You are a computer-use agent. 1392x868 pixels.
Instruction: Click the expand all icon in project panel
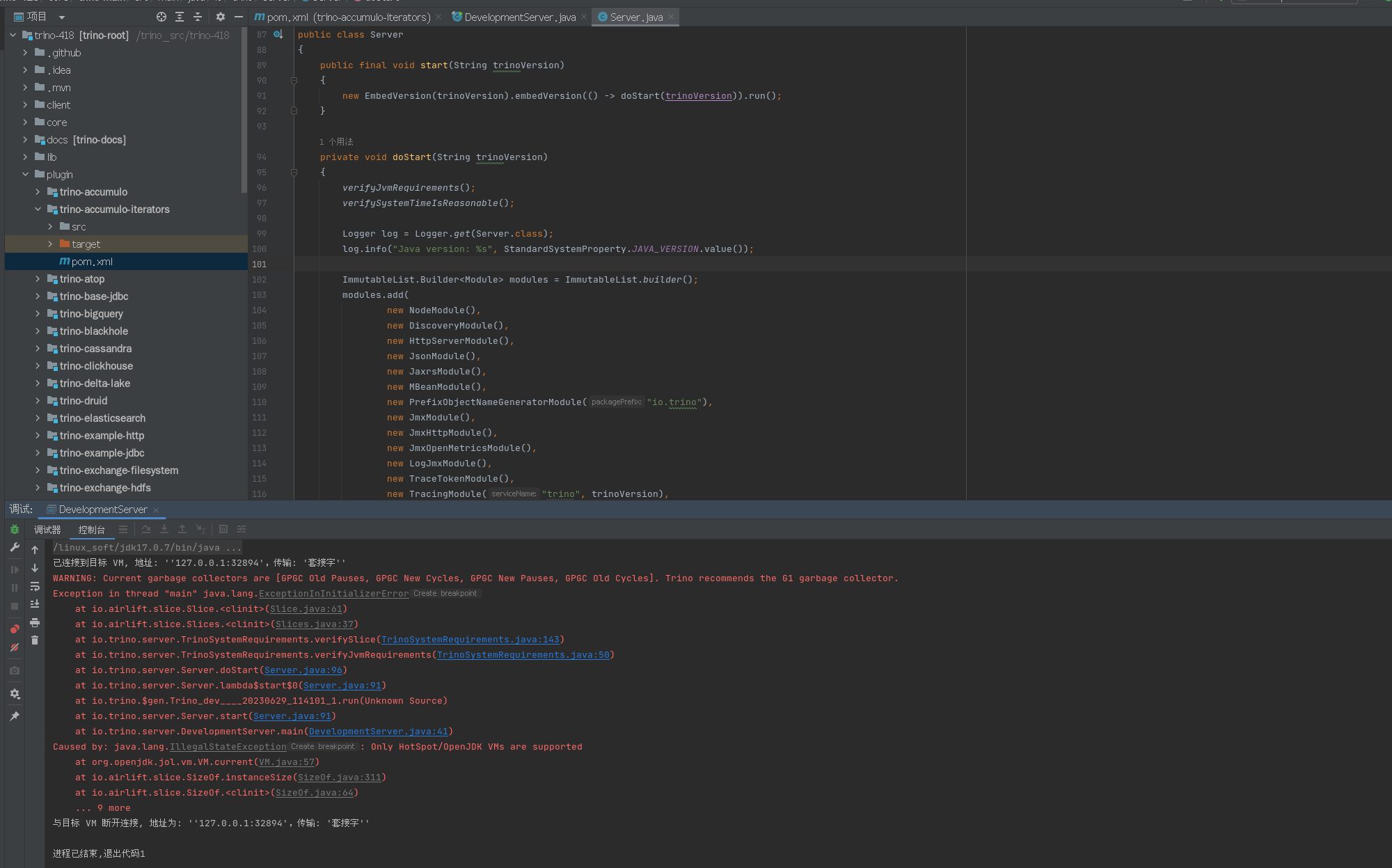pyautogui.click(x=180, y=17)
